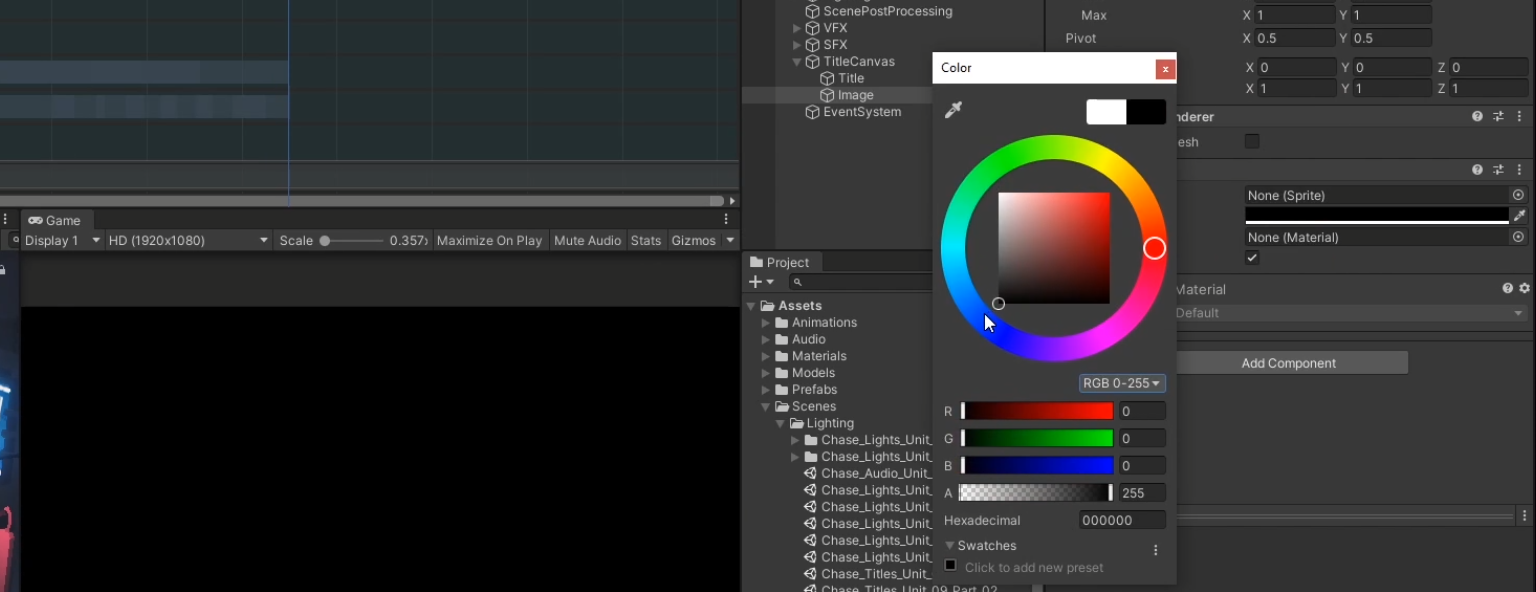Pick the eyedropper in the Color window
The width and height of the screenshot is (1536, 592).
(x=953, y=110)
